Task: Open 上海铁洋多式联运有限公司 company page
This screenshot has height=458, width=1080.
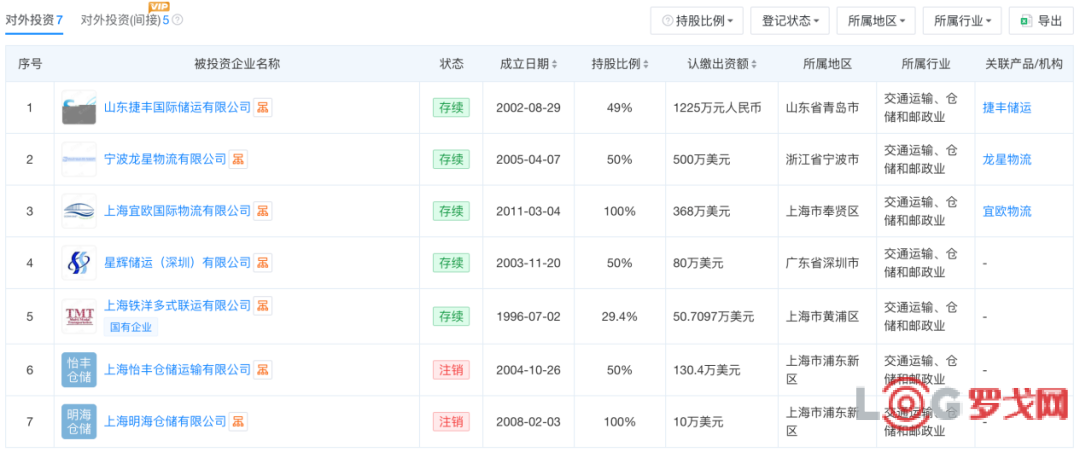Action: coord(177,304)
